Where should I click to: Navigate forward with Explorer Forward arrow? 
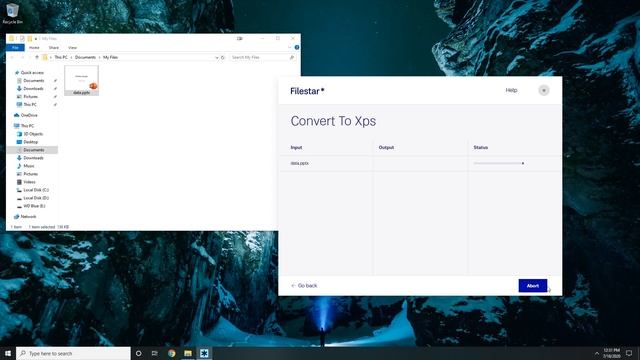click(22, 58)
